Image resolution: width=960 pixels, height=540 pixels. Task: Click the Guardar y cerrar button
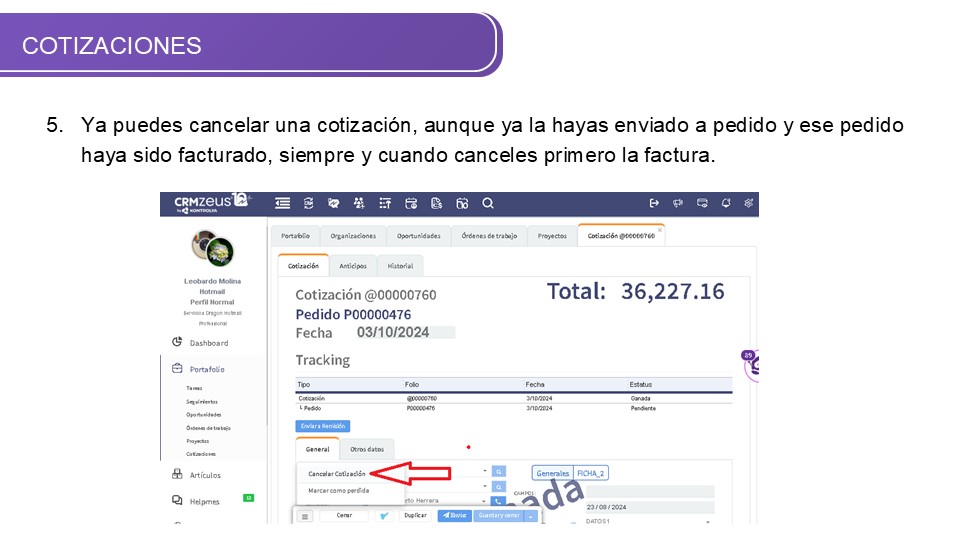[499, 516]
